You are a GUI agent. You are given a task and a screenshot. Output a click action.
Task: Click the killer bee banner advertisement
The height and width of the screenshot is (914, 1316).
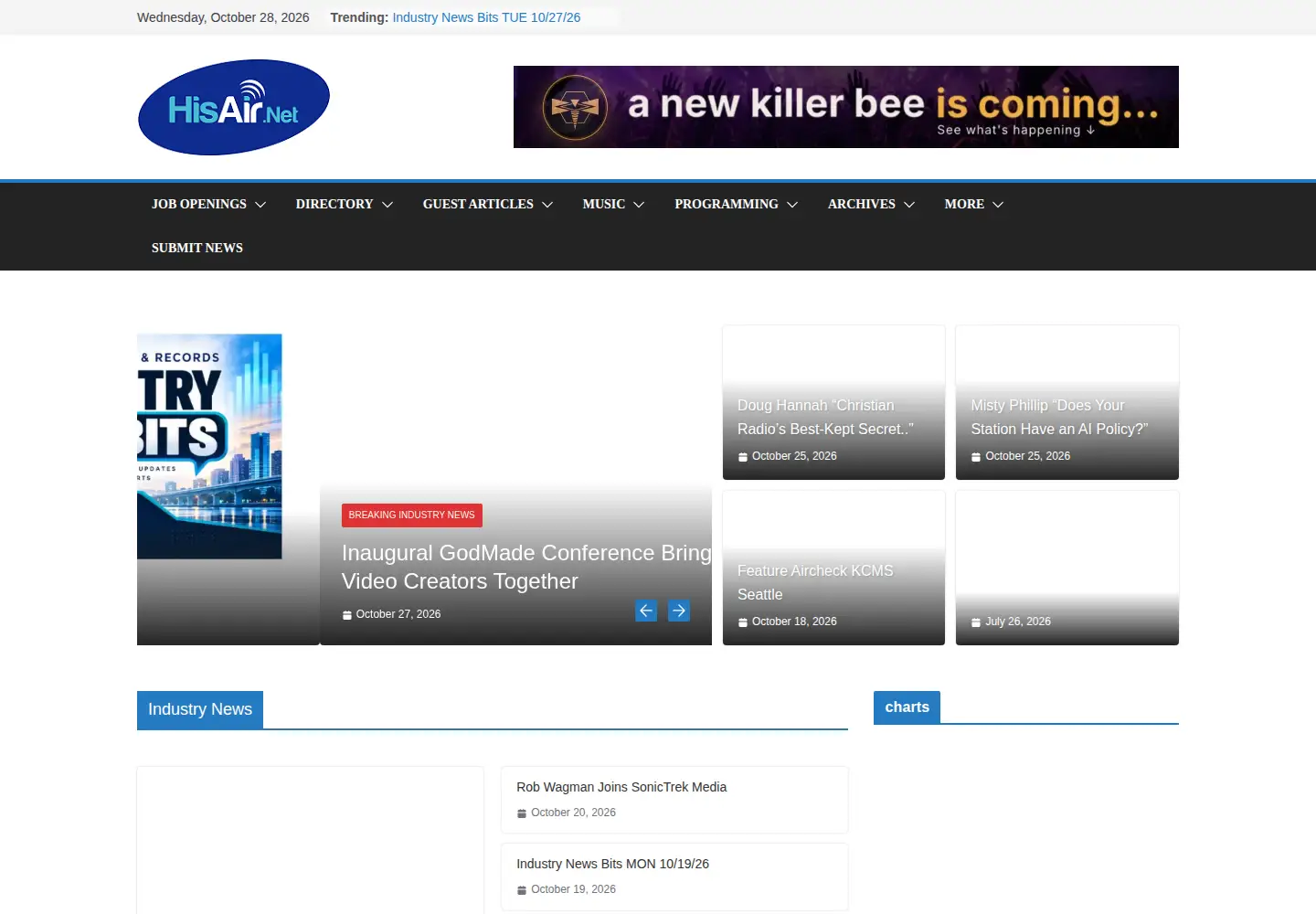pyautogui.click(x=846, y=107)
